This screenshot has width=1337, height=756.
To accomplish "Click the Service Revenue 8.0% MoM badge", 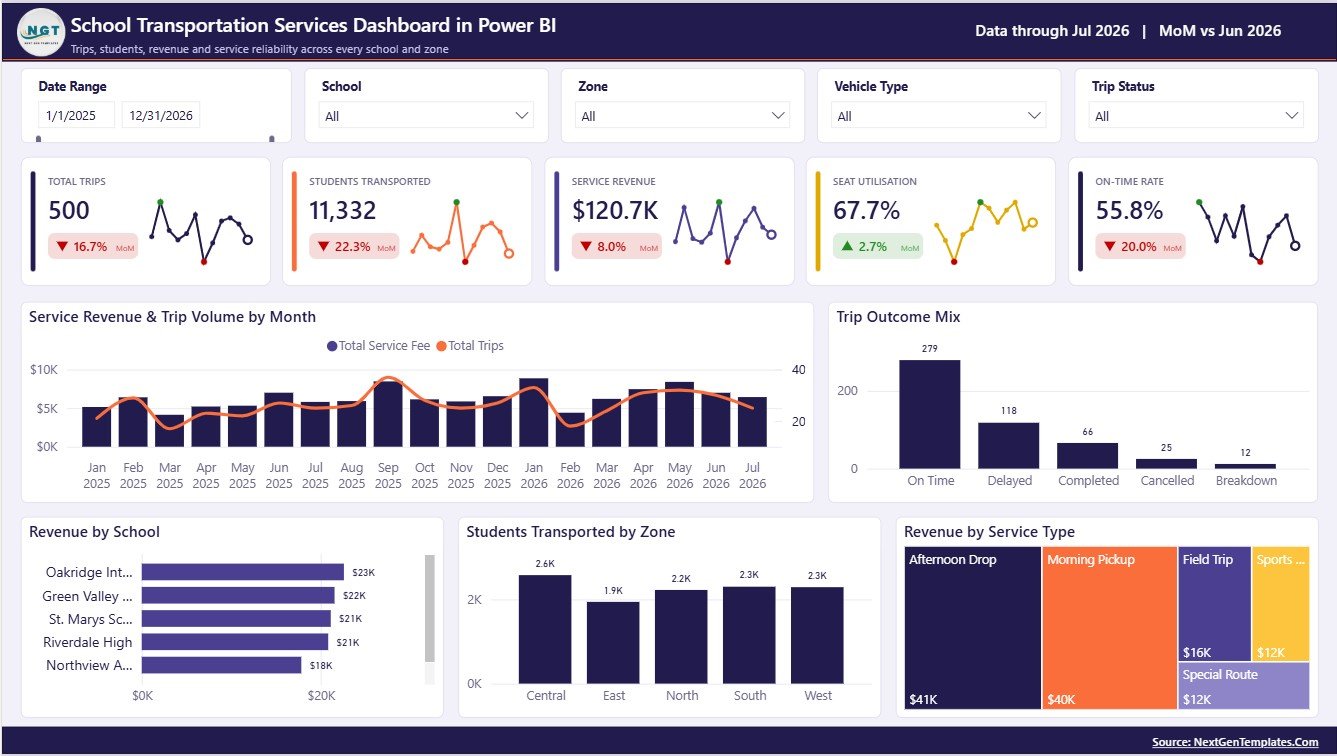I will (x=617, y=247).
